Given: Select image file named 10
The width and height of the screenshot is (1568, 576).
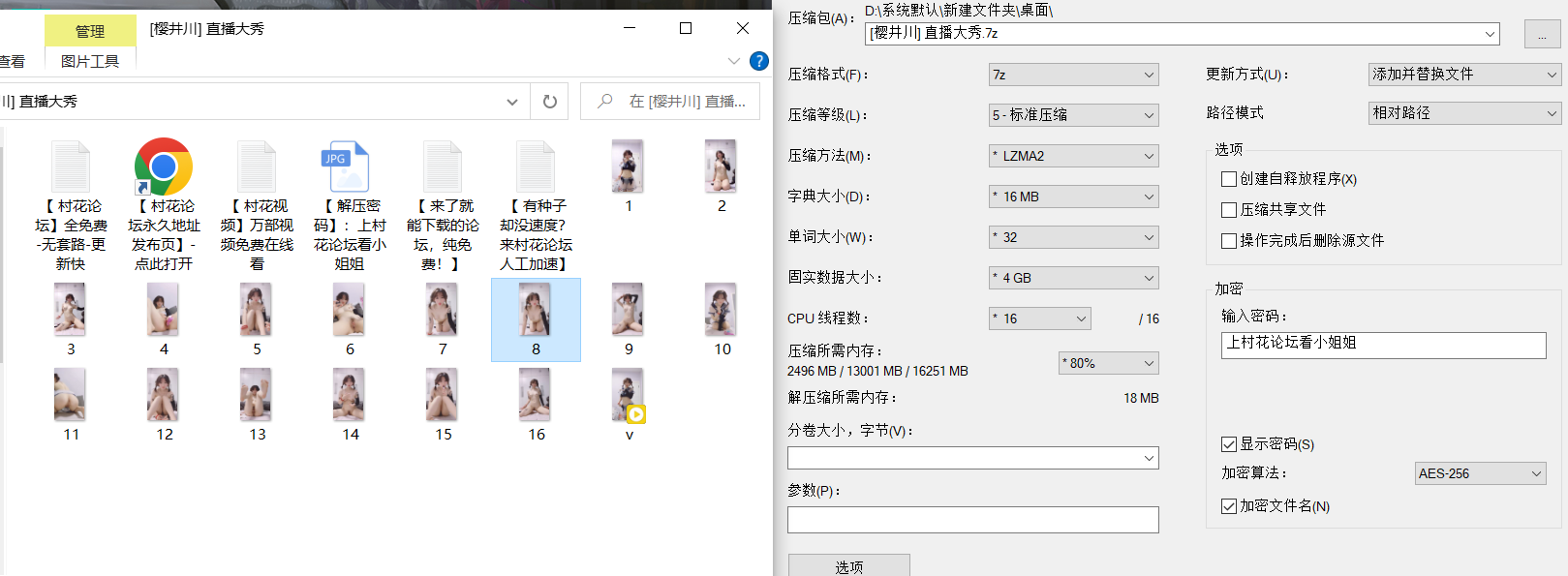Looking at the screenshot, I should pyautogui.click(x=722, y=319).
